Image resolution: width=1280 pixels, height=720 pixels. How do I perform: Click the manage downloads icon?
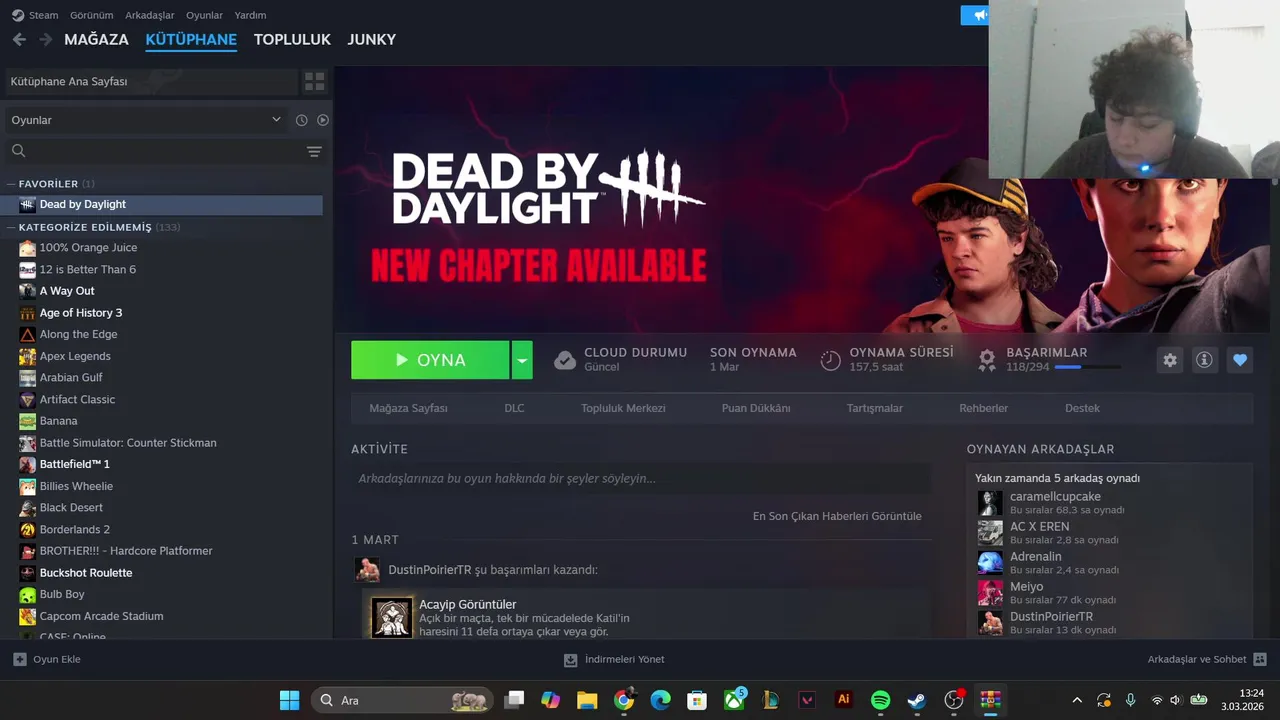(571, 660)
